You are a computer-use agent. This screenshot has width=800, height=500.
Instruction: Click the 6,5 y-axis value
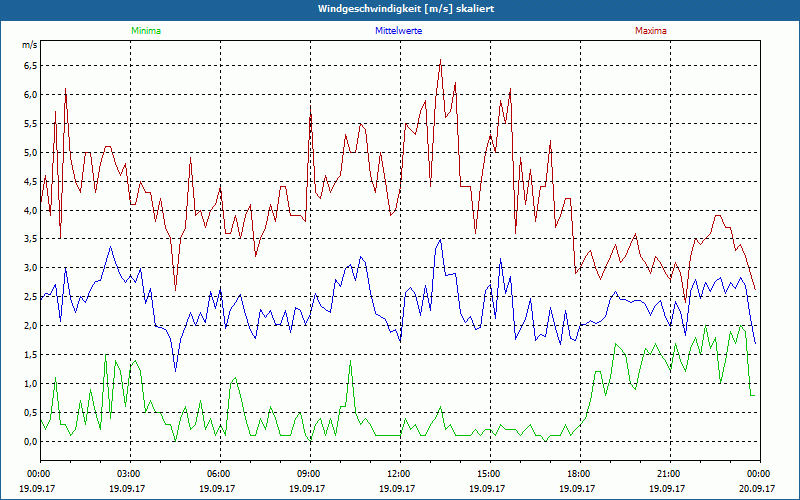[30, 66]
